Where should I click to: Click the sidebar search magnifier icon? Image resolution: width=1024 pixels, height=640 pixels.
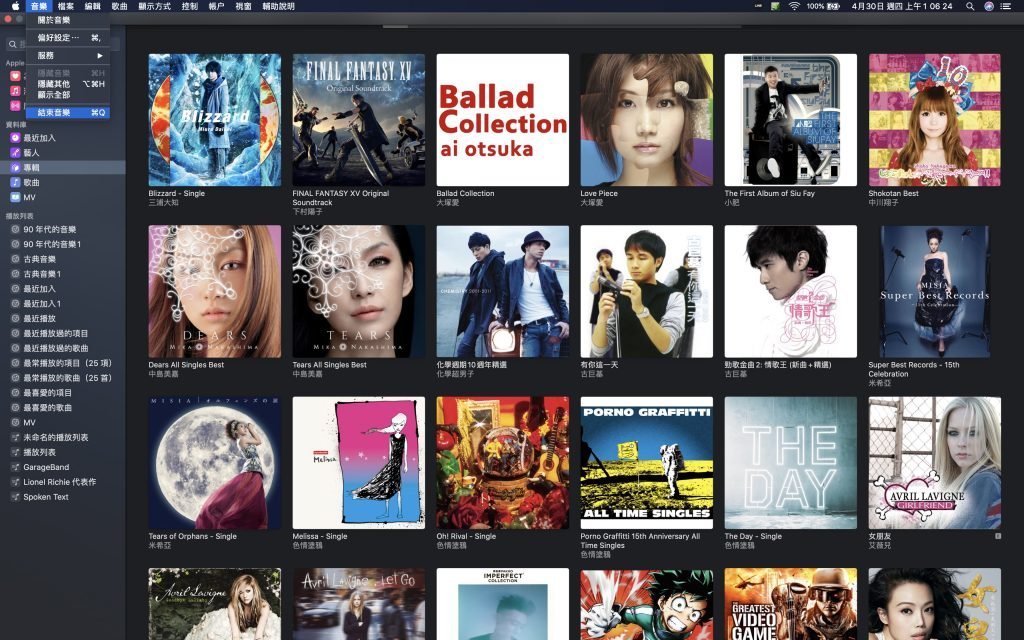click(12, 44)
